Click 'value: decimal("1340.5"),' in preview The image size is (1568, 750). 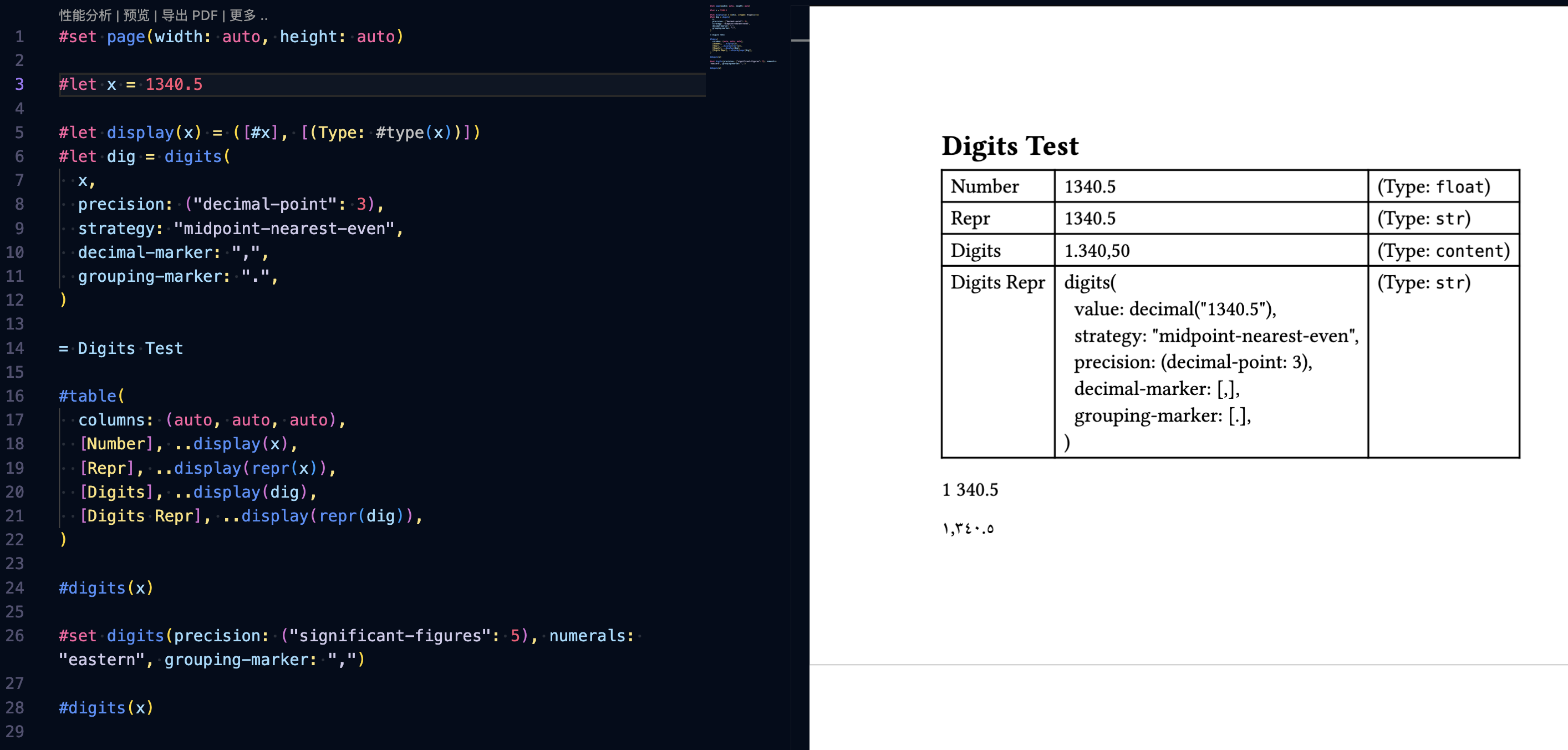point(1175,309)
